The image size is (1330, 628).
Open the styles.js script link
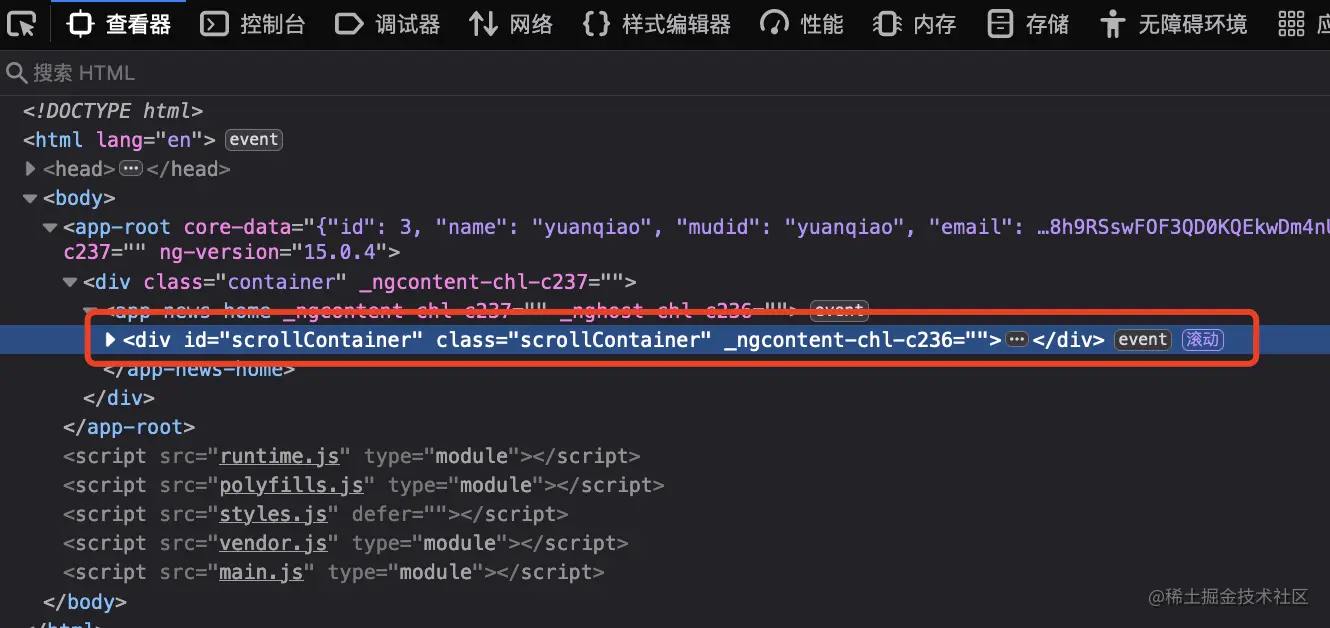(273, 514)
